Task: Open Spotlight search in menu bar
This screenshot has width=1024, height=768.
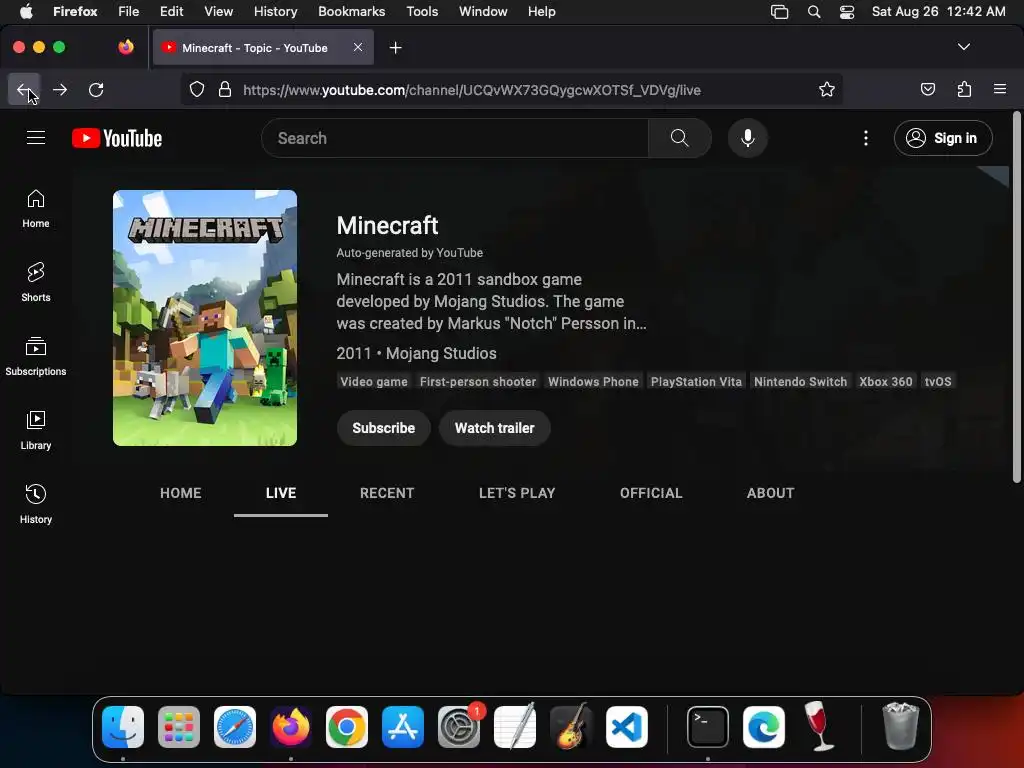Action: click(x=814, y=12)
